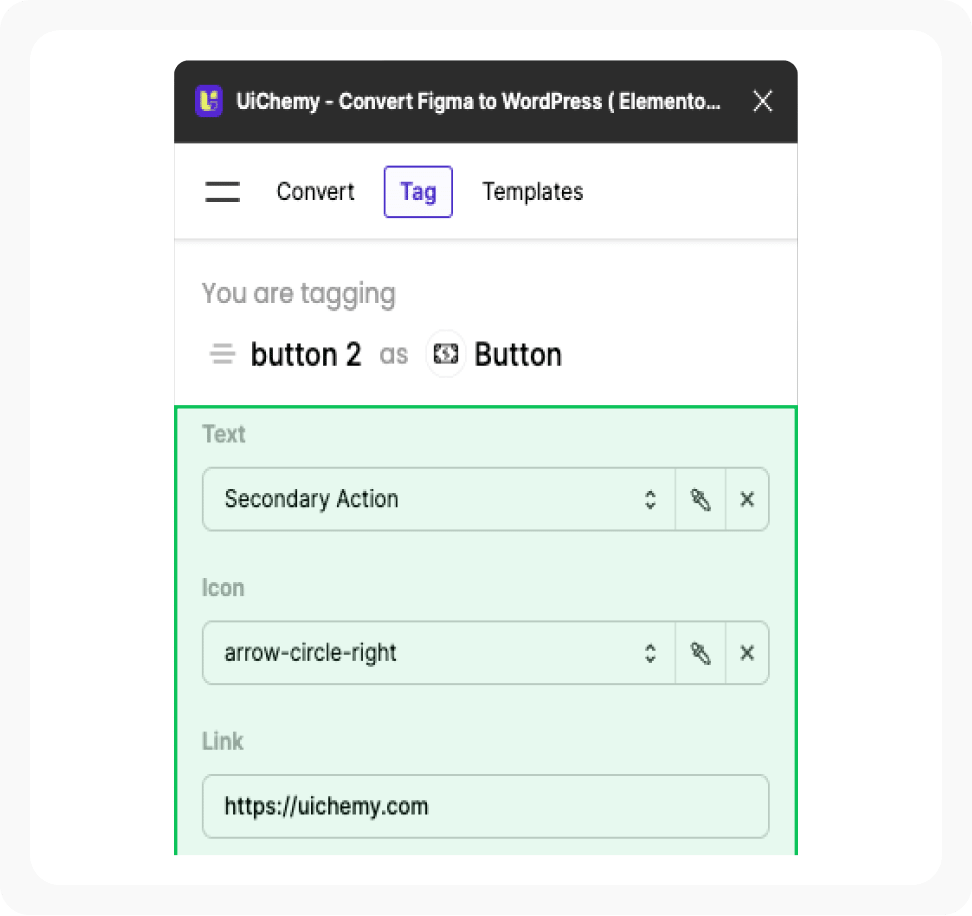972x916 pixels.
Task: Focus the Link URL input field
Action: [x=486, y=806]
